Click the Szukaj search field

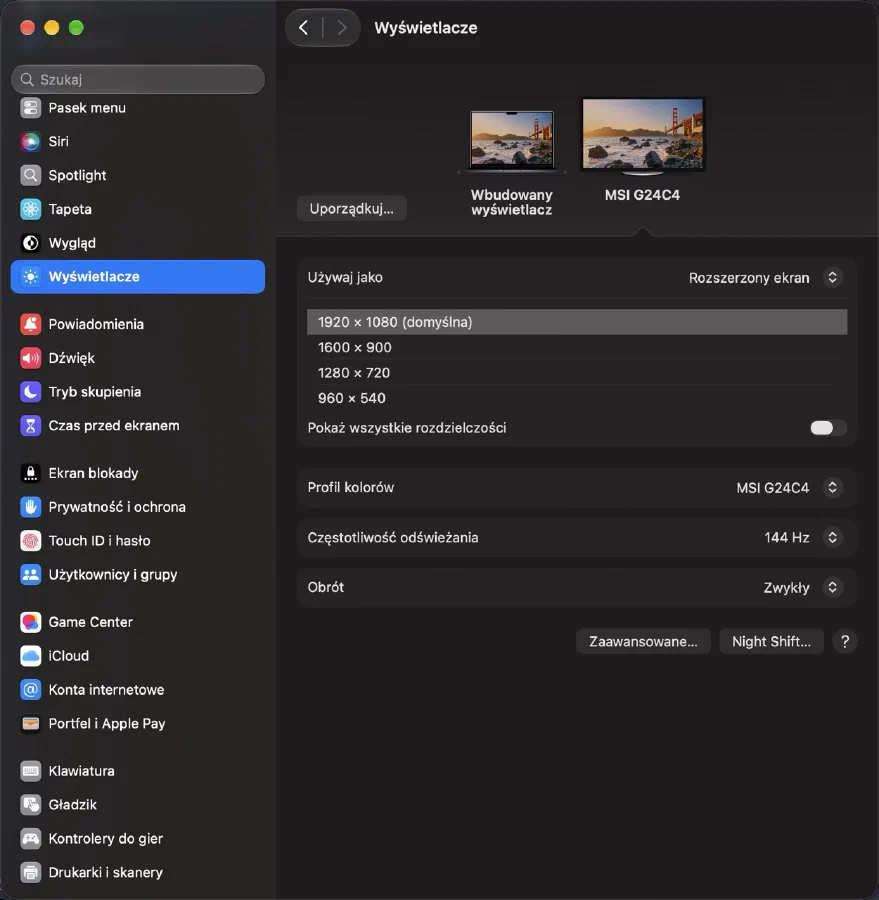138,79
